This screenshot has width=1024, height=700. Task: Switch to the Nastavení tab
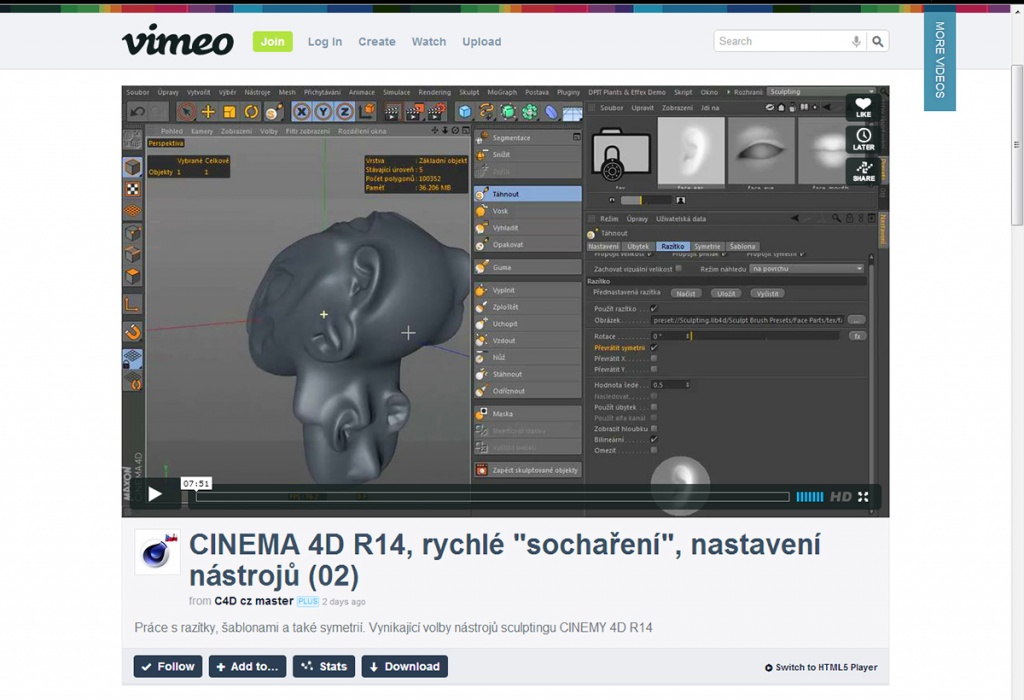[603, 246]
